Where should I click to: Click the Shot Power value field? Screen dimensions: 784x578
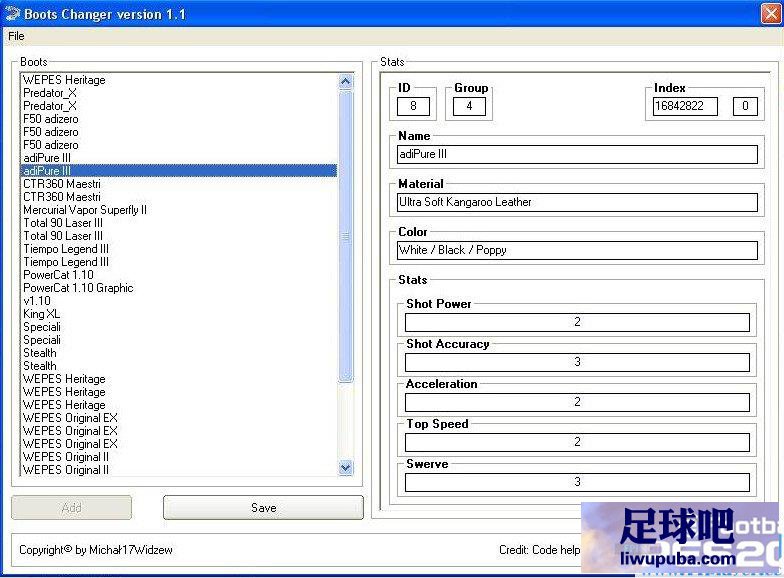(577, 322)
